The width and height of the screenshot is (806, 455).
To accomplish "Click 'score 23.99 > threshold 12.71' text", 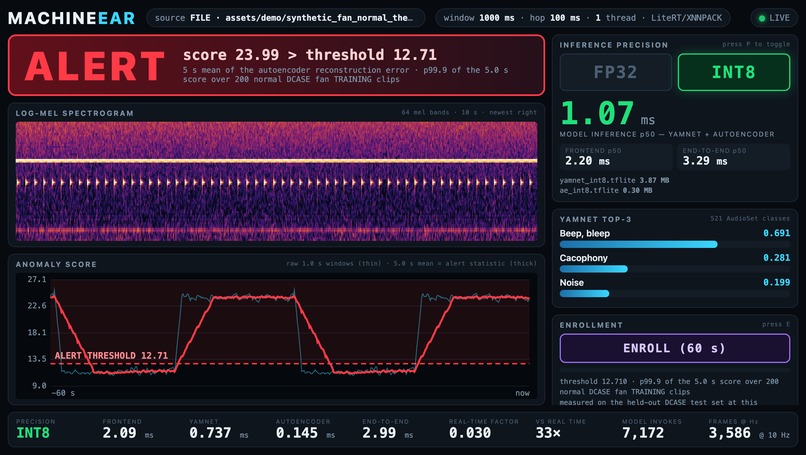I will click(x=309, y=54).
